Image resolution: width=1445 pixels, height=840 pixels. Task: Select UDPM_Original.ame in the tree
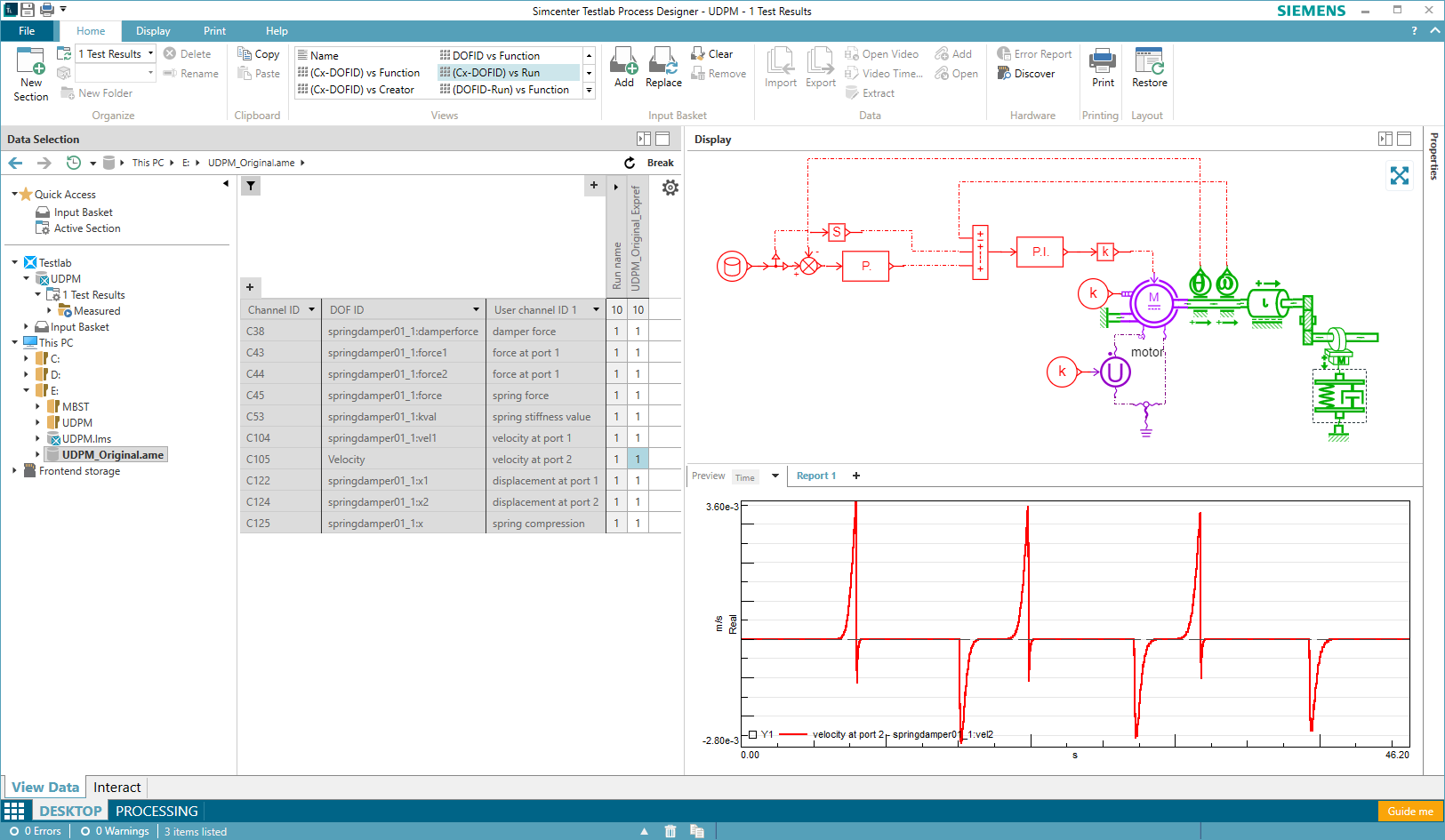pos(111,454)
